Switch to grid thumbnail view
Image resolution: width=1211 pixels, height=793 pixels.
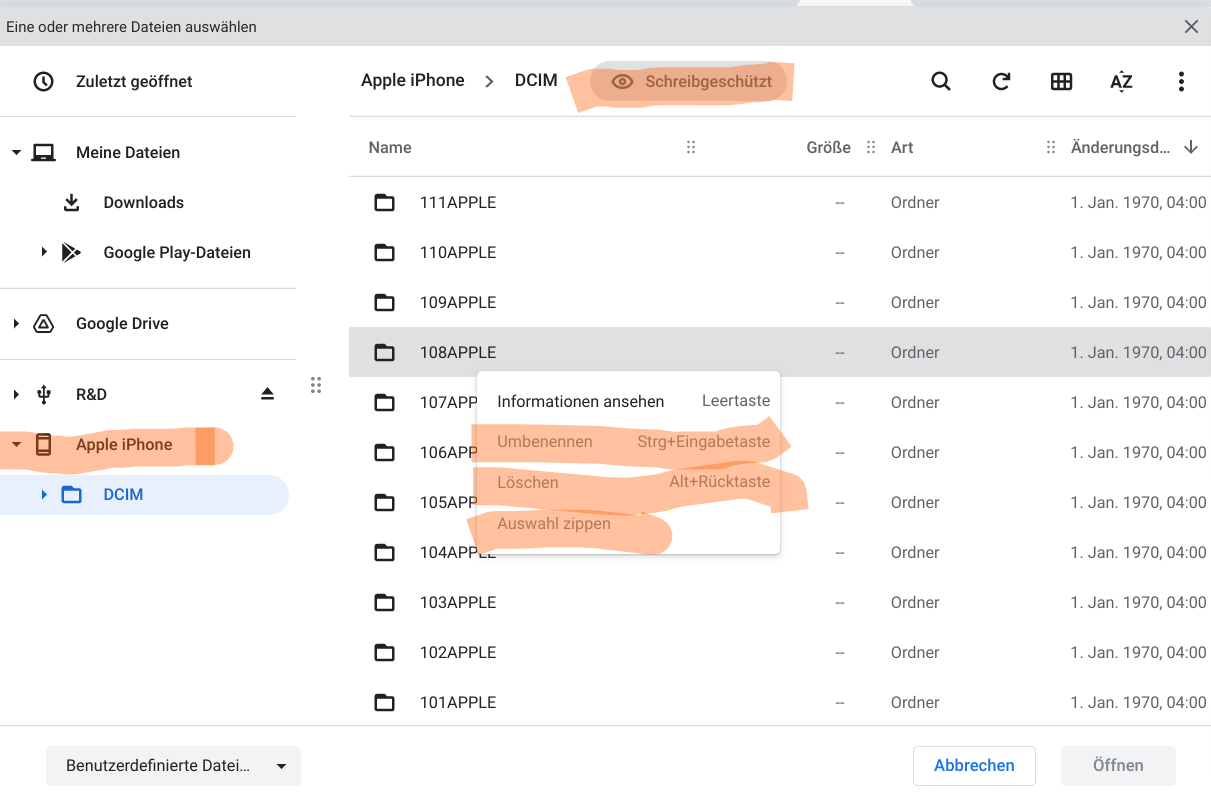[x=1061, y=82]
